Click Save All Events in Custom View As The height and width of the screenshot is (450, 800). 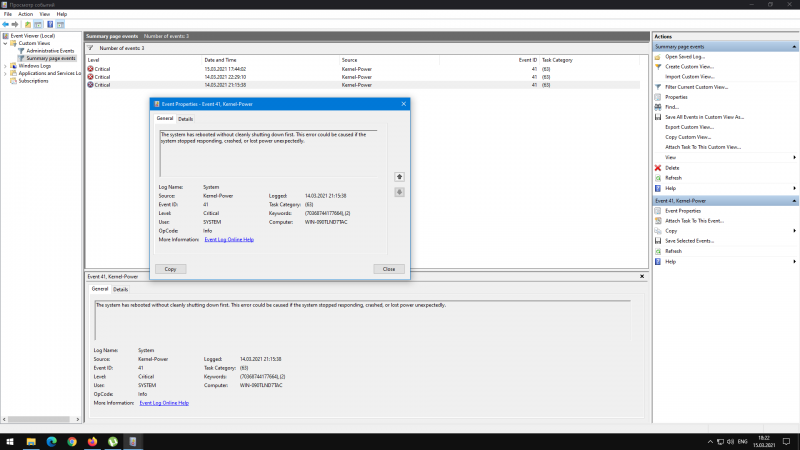[x=704, y=117]
